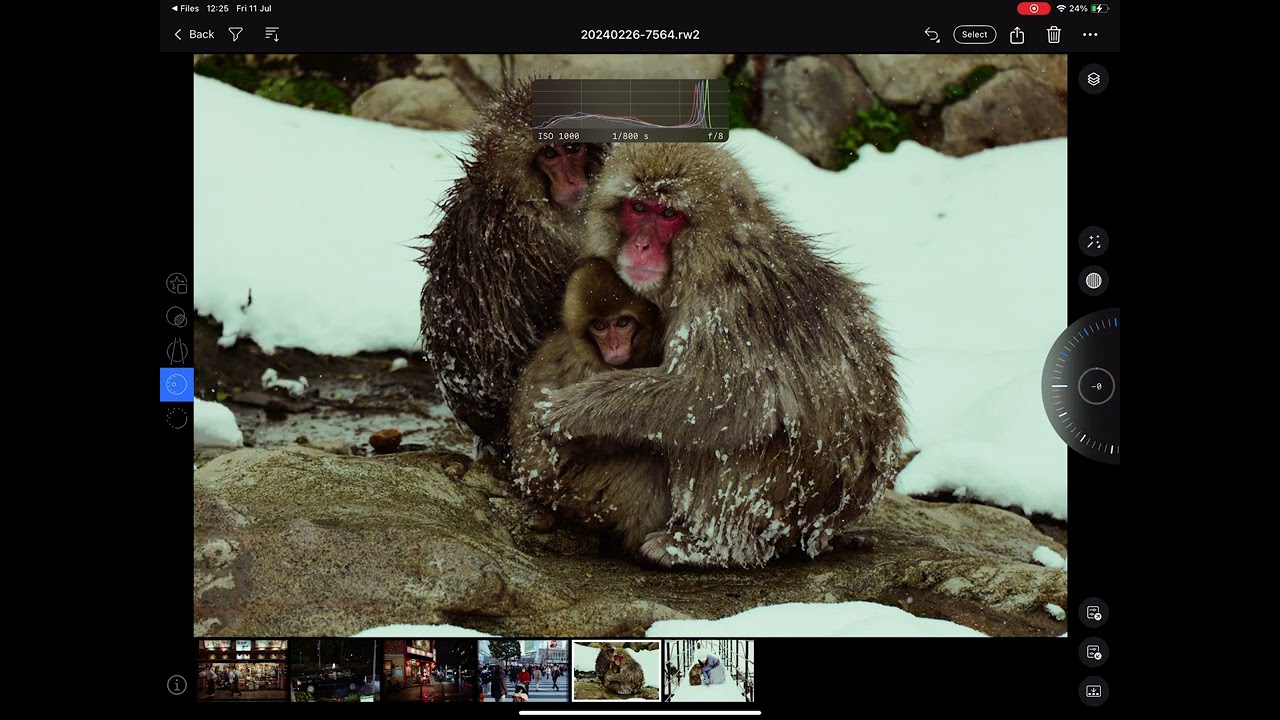Delete photo with trash icon
1280x720 pixels.
[x=1054, y=34]
